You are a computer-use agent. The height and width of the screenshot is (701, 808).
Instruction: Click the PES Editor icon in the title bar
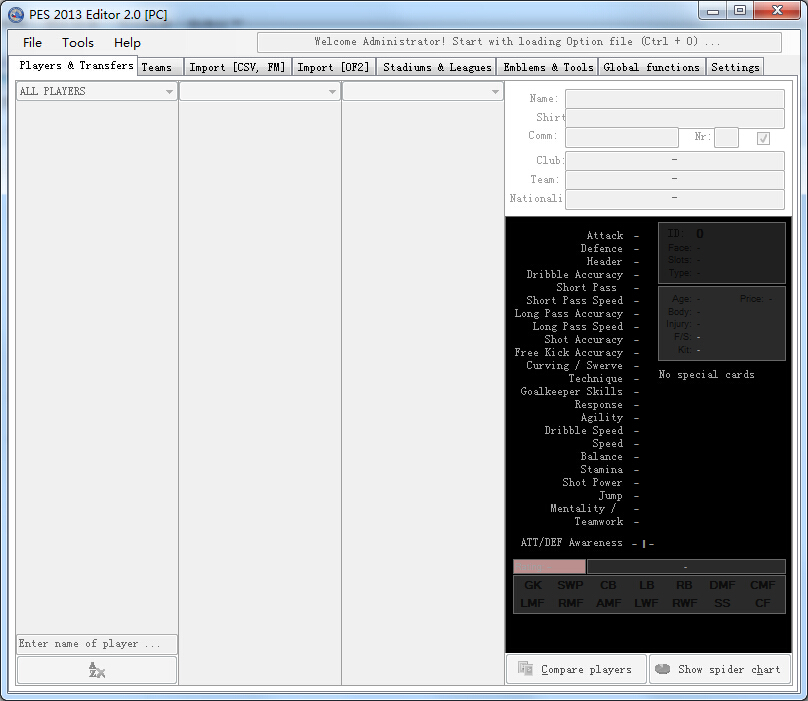click(x=16, y=13)
